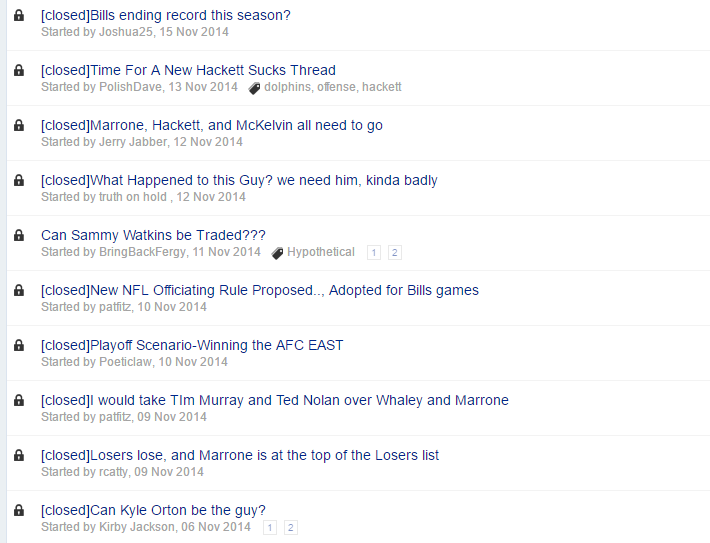
Task: Click lock icon next to Playoff Scenario thread
Action: (x=19, y=345)
